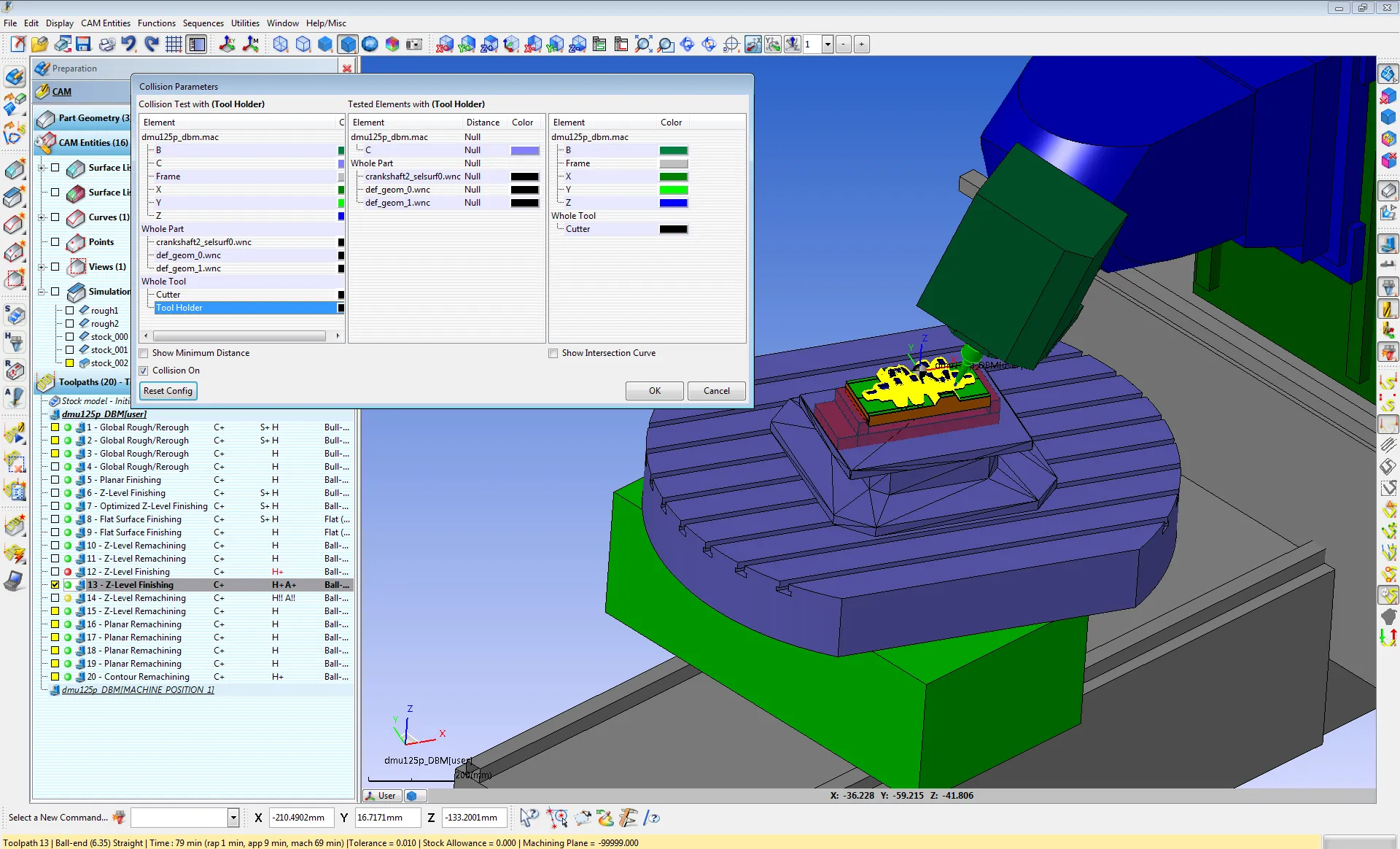1400x849 pixels.
Task: Open the color palette tool near the status bar
Action: [604, 818]
